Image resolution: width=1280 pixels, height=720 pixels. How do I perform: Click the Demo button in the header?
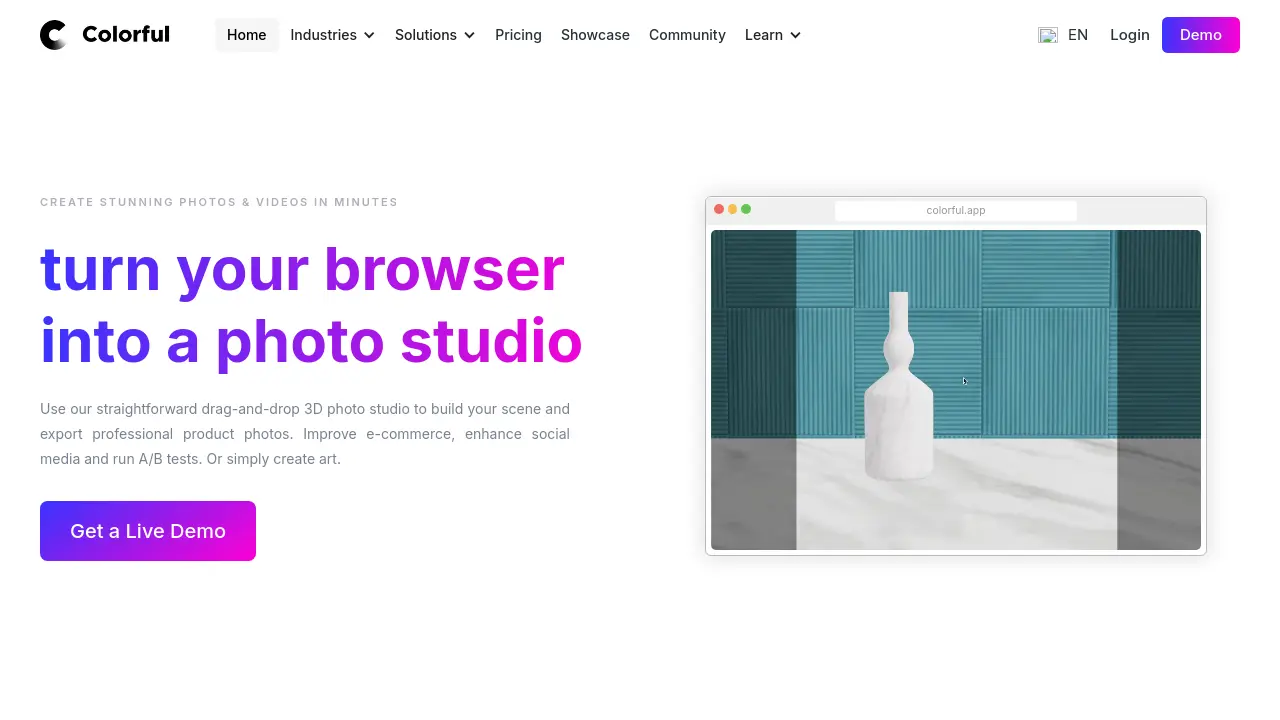(1200, 35)
